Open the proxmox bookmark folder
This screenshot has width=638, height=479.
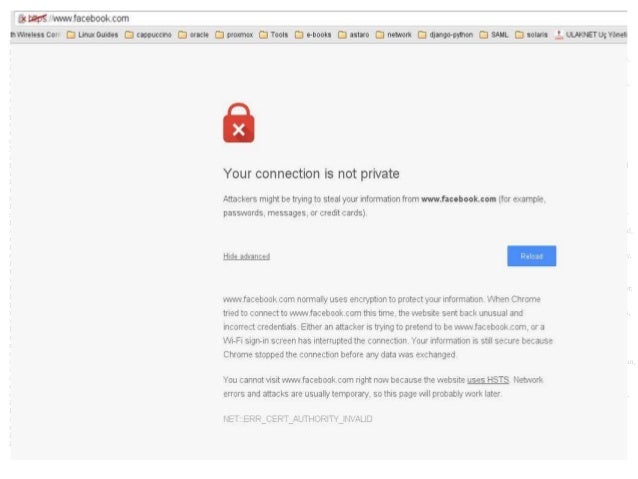tap(234, 35)
